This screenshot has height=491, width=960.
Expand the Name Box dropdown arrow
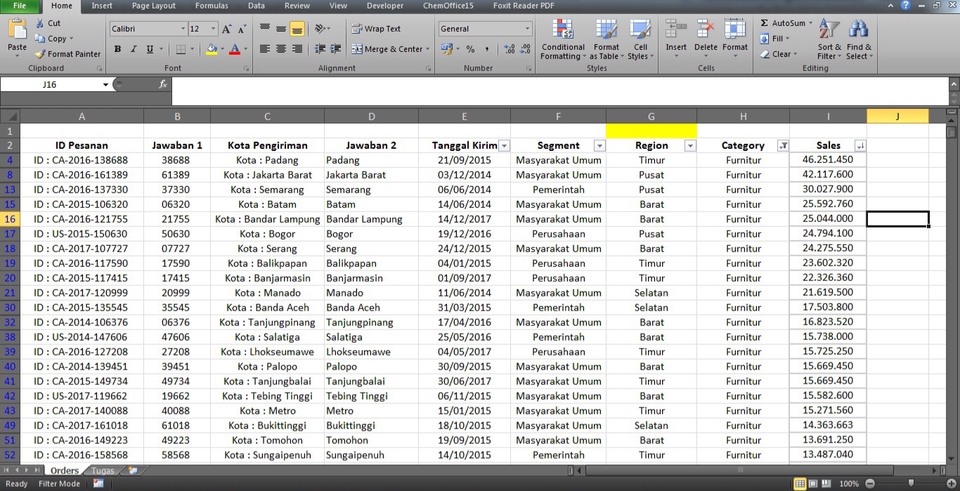(x=105, y=84)
